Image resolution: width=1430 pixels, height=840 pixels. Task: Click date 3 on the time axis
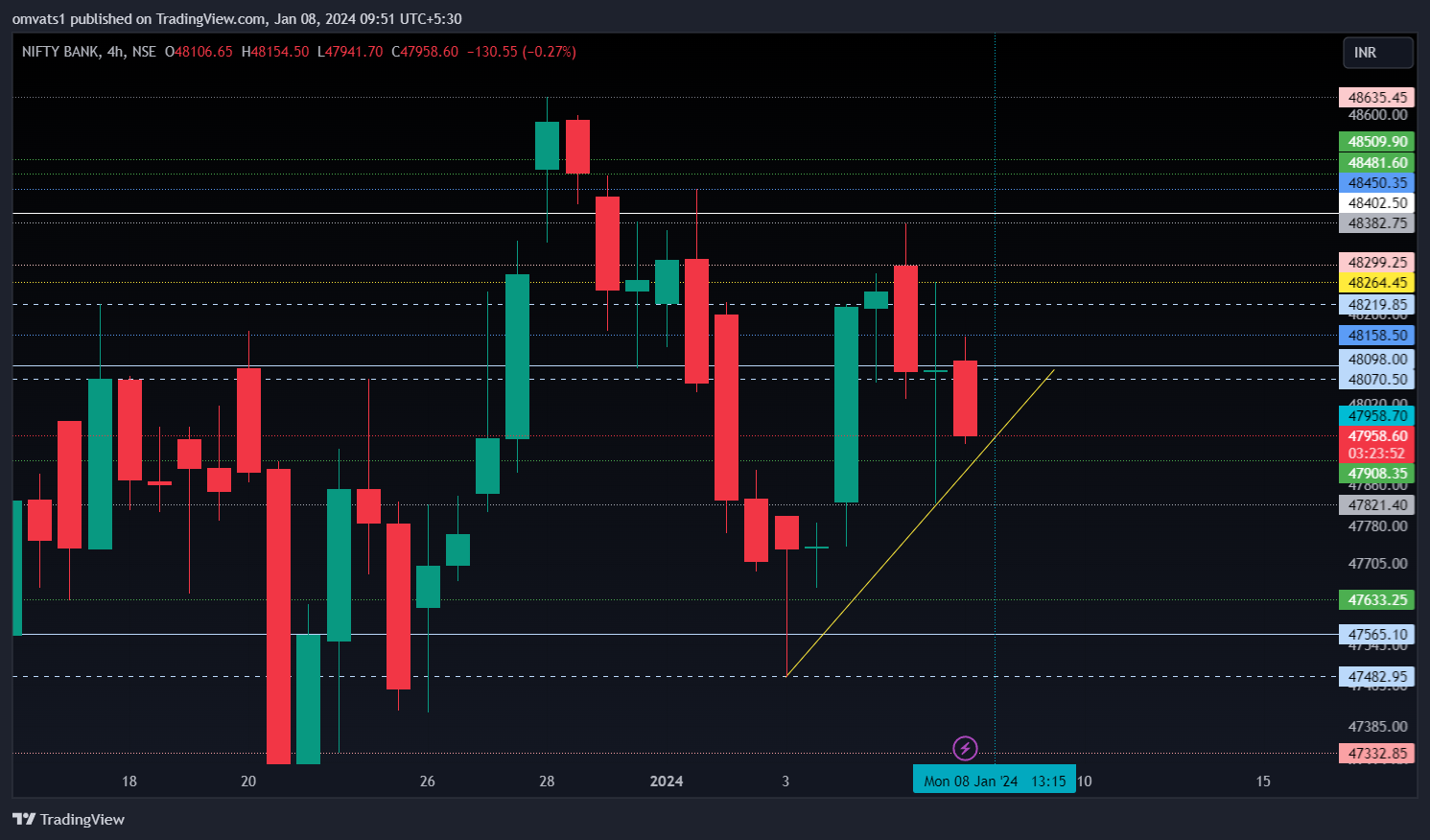[x=785, y=782]
